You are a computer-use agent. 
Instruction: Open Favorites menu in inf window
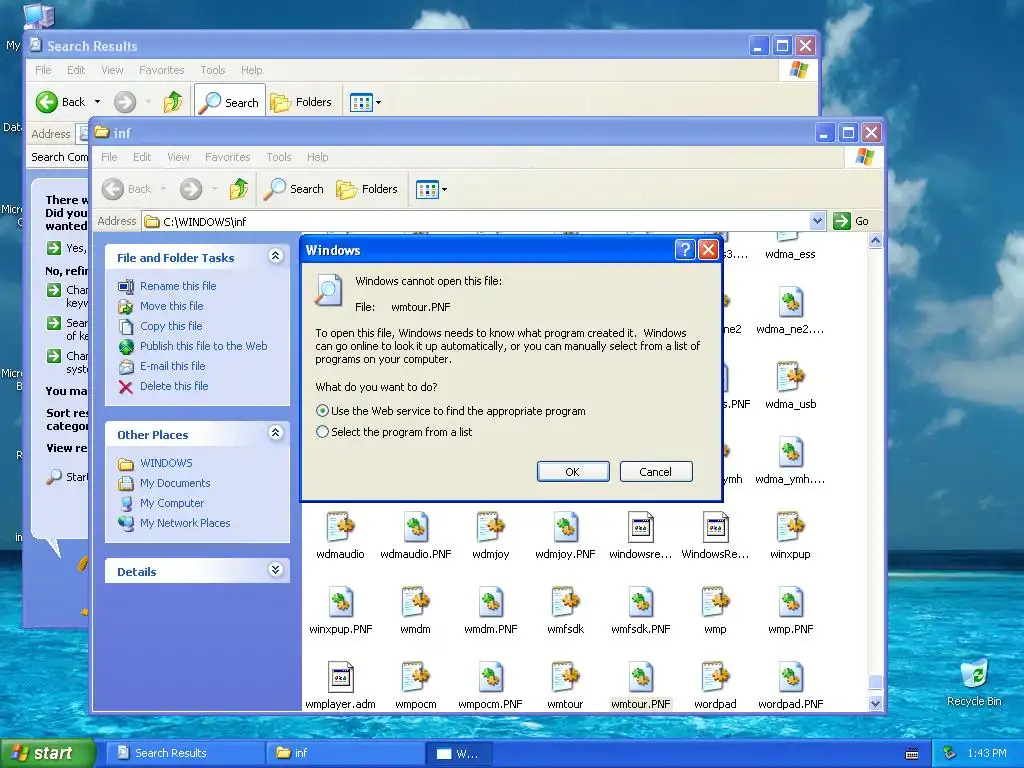pos(227,157)
